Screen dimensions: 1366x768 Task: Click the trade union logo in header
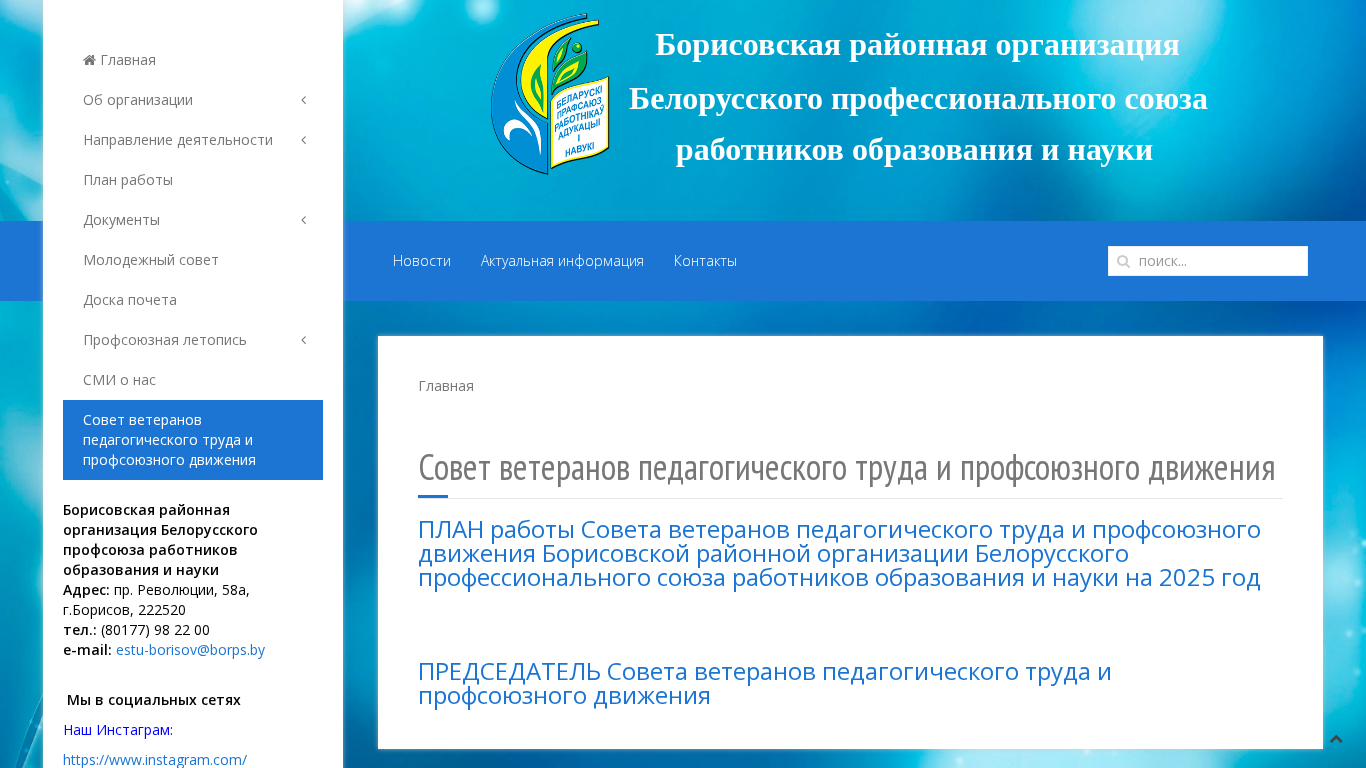[550, 94]
